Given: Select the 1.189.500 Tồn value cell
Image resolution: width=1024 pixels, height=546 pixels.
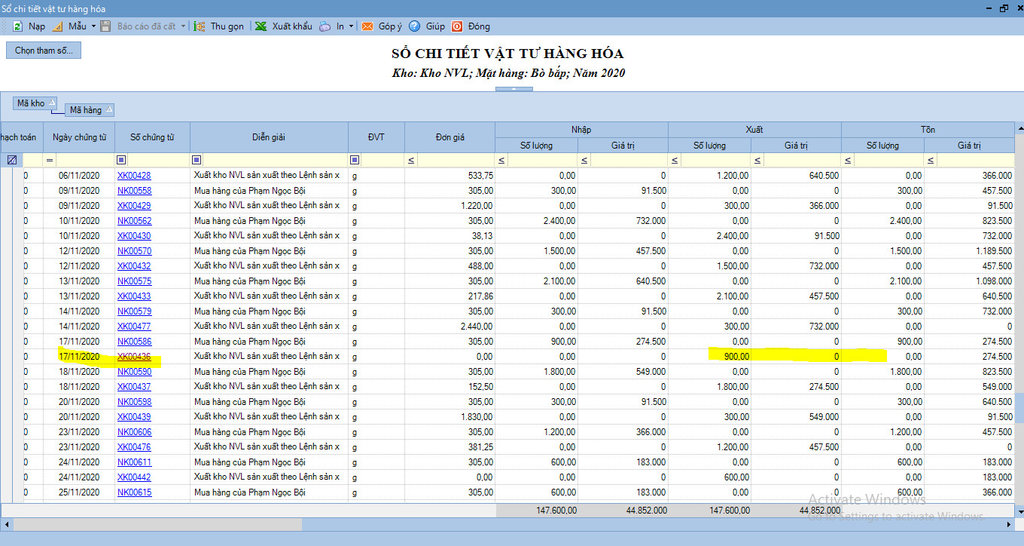Looking at the screenshot, I should pyautogui.click(x=970, y=251).
